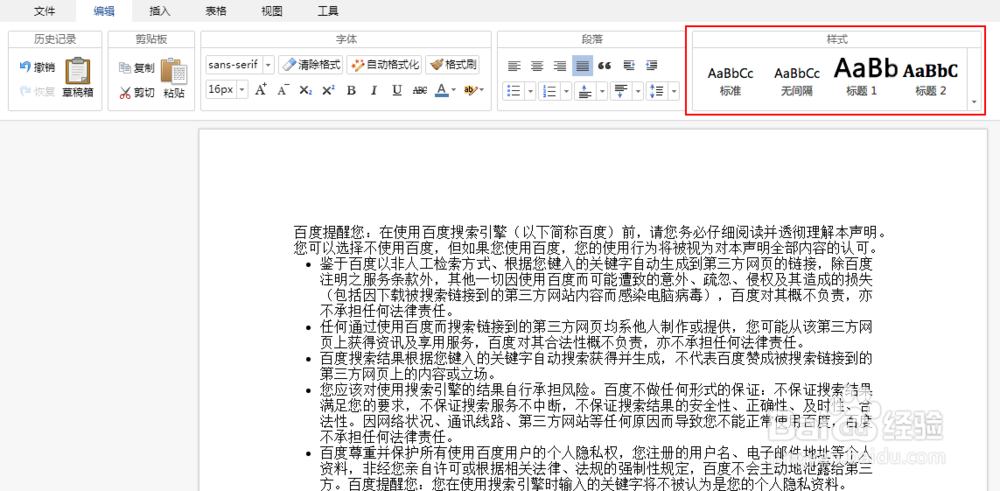Apply the 标题 1 heading style
1000x491 pixels.
click(865, 78)
